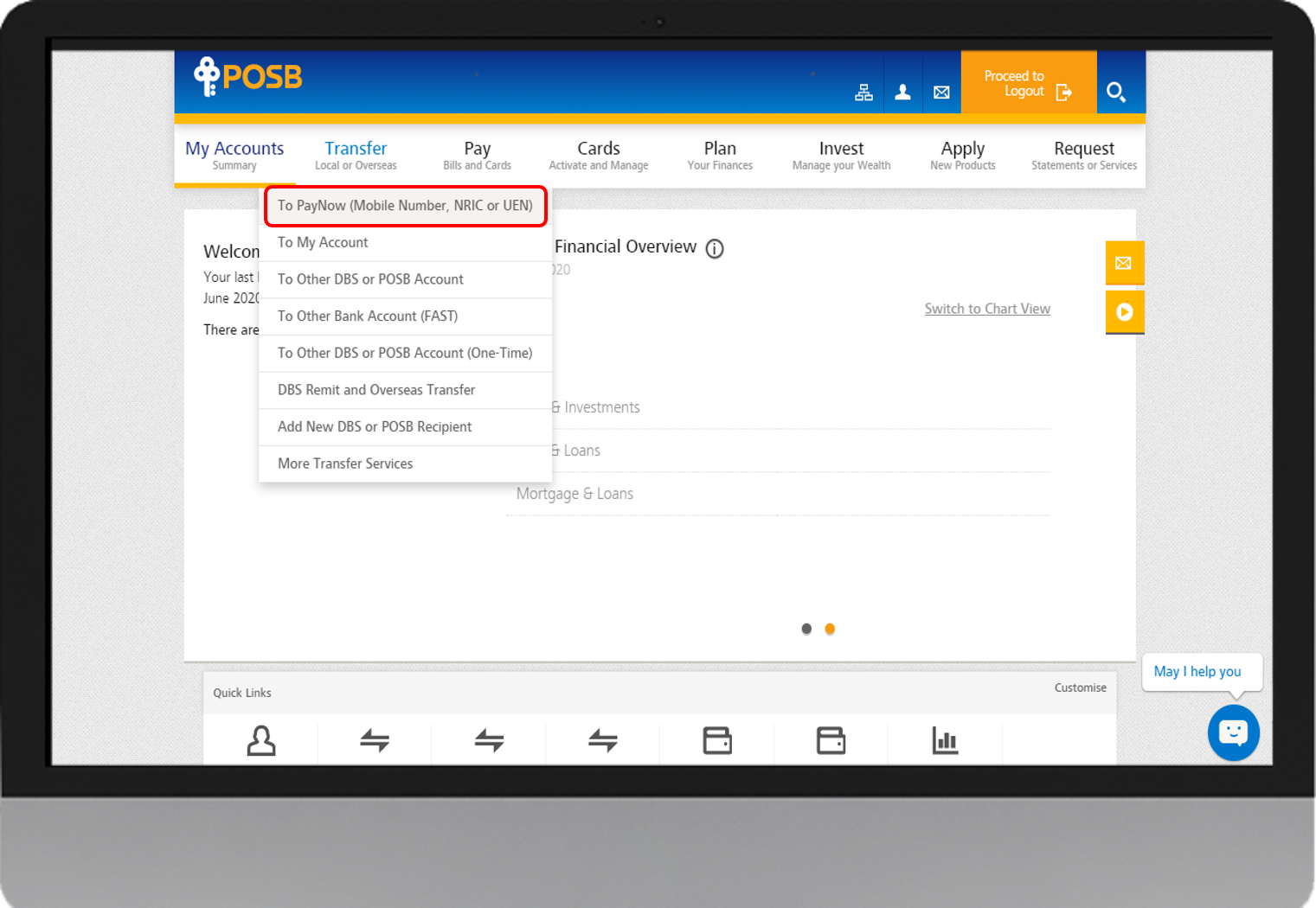Select To My Account option

click(405, 243)
